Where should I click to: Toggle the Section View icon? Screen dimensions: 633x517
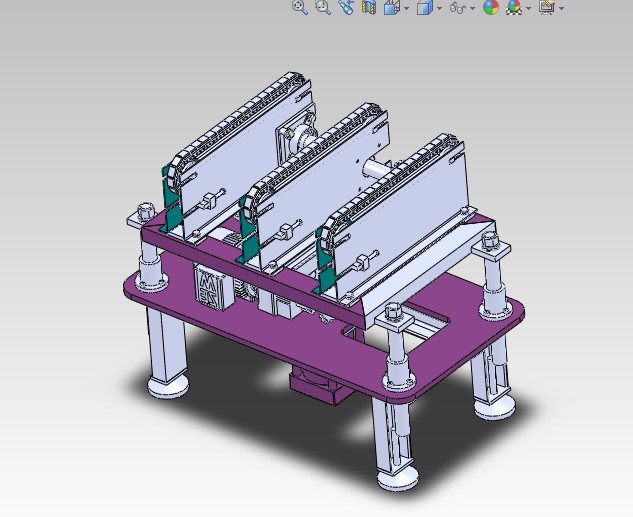(x=369, y=7)
